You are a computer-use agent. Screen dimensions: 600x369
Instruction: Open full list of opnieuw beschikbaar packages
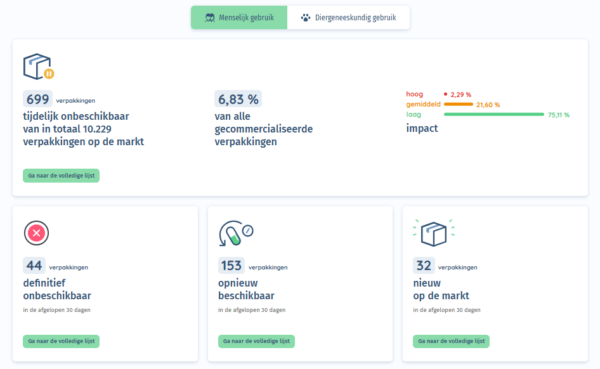(x=256, y=341)
